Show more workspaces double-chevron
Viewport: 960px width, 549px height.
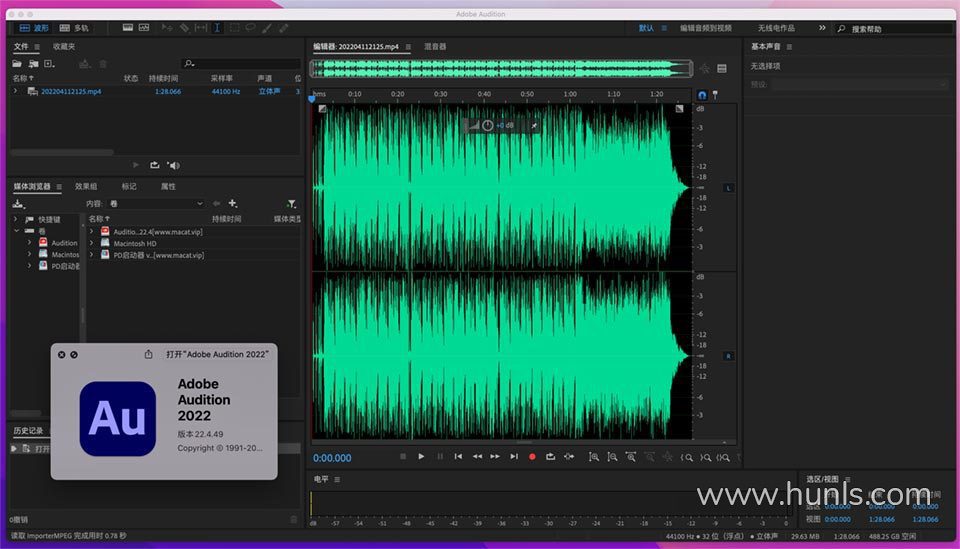tap(822, 28)
